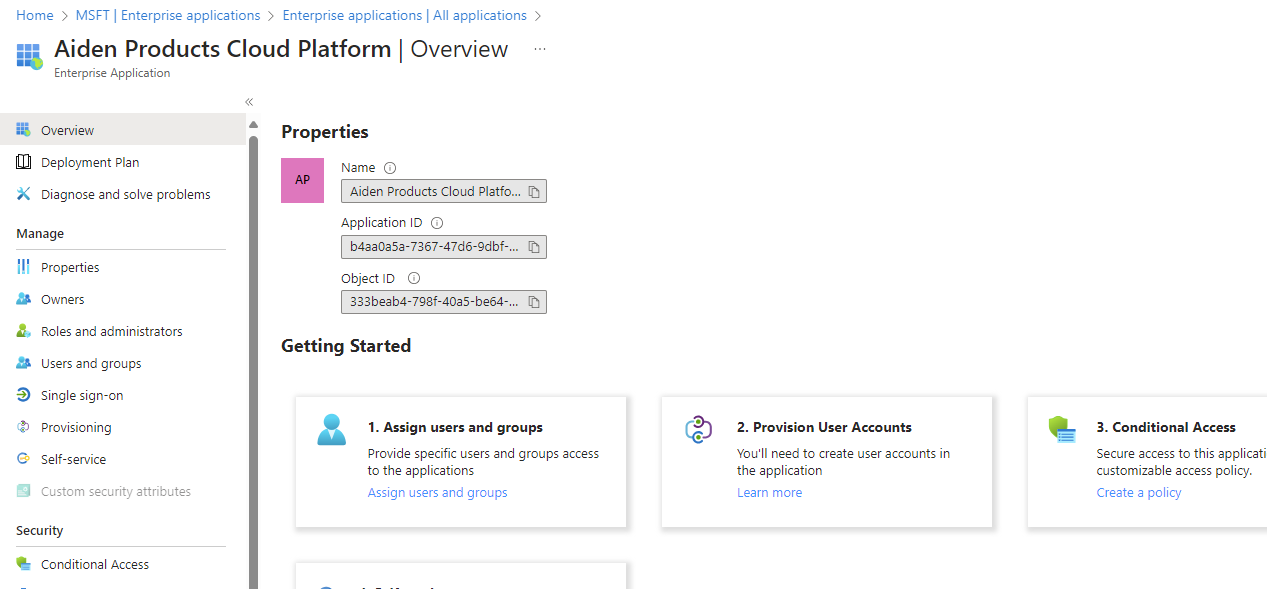Go to Enterprise applications | All applications breadcrumb
Screen dimensions: 1267x589
(405, 15)
